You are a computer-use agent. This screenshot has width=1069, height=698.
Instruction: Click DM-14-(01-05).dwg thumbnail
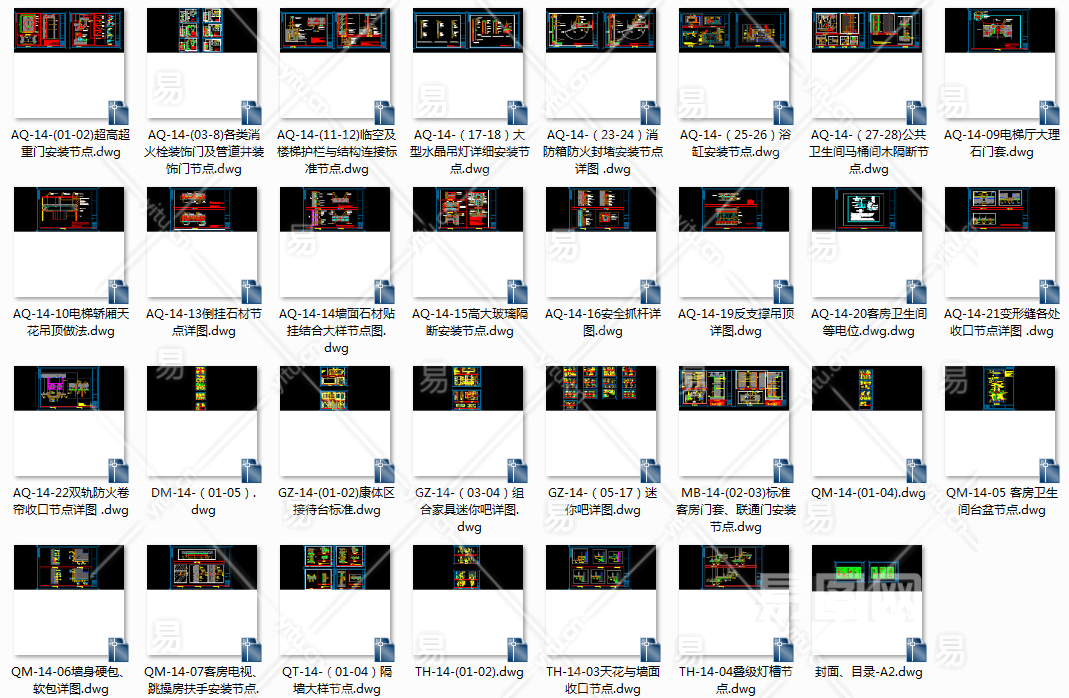pos(202,421)
